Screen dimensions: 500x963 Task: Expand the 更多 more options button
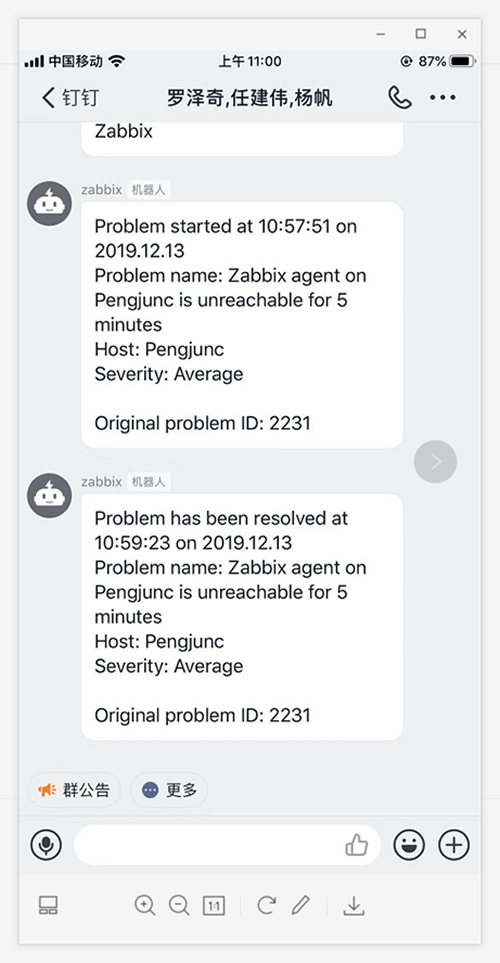pos(170,790)
